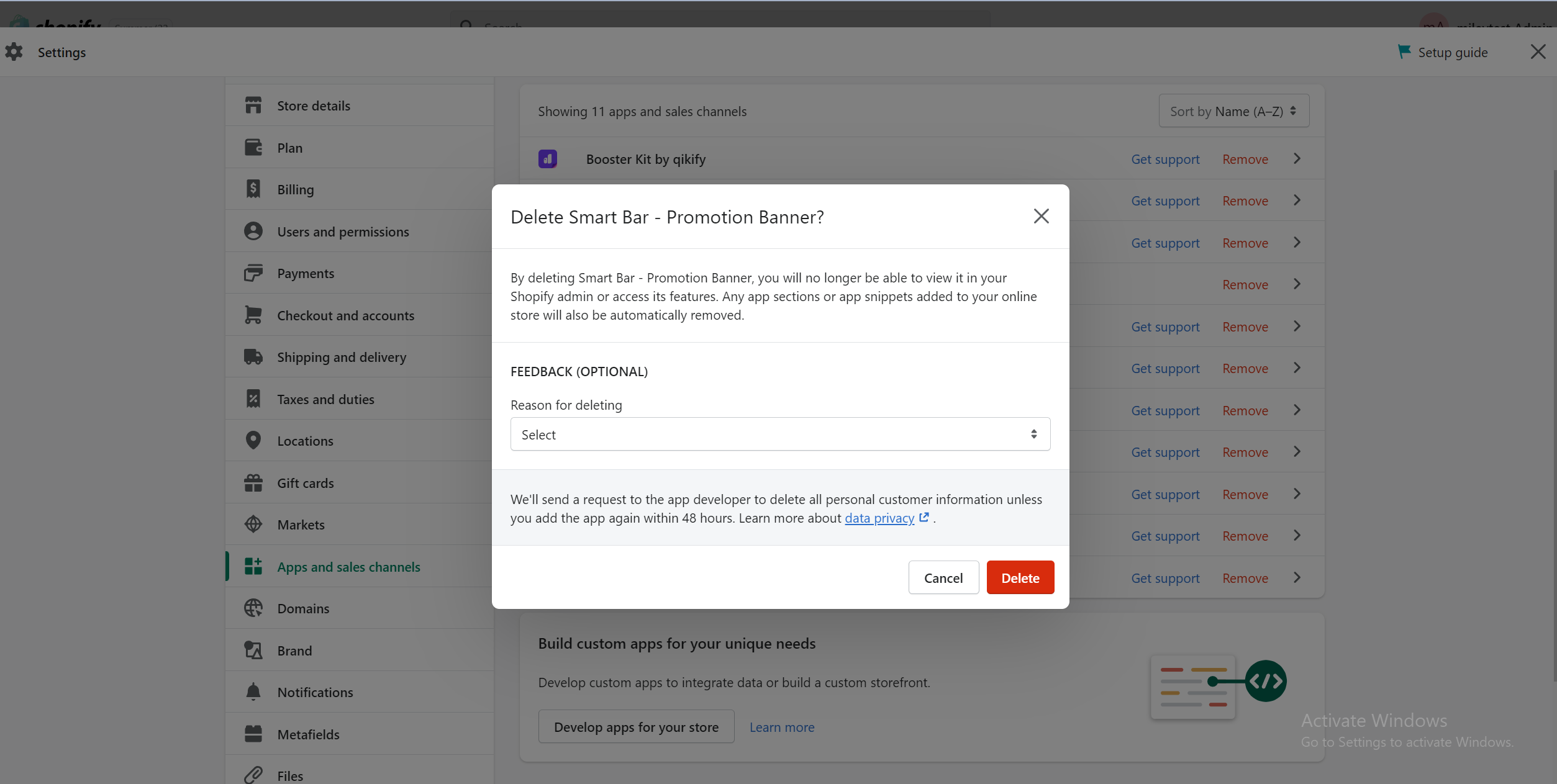Click the Shipping and delivery truck icon
This screenshot has height=784, width=1557.
[253, 357]
